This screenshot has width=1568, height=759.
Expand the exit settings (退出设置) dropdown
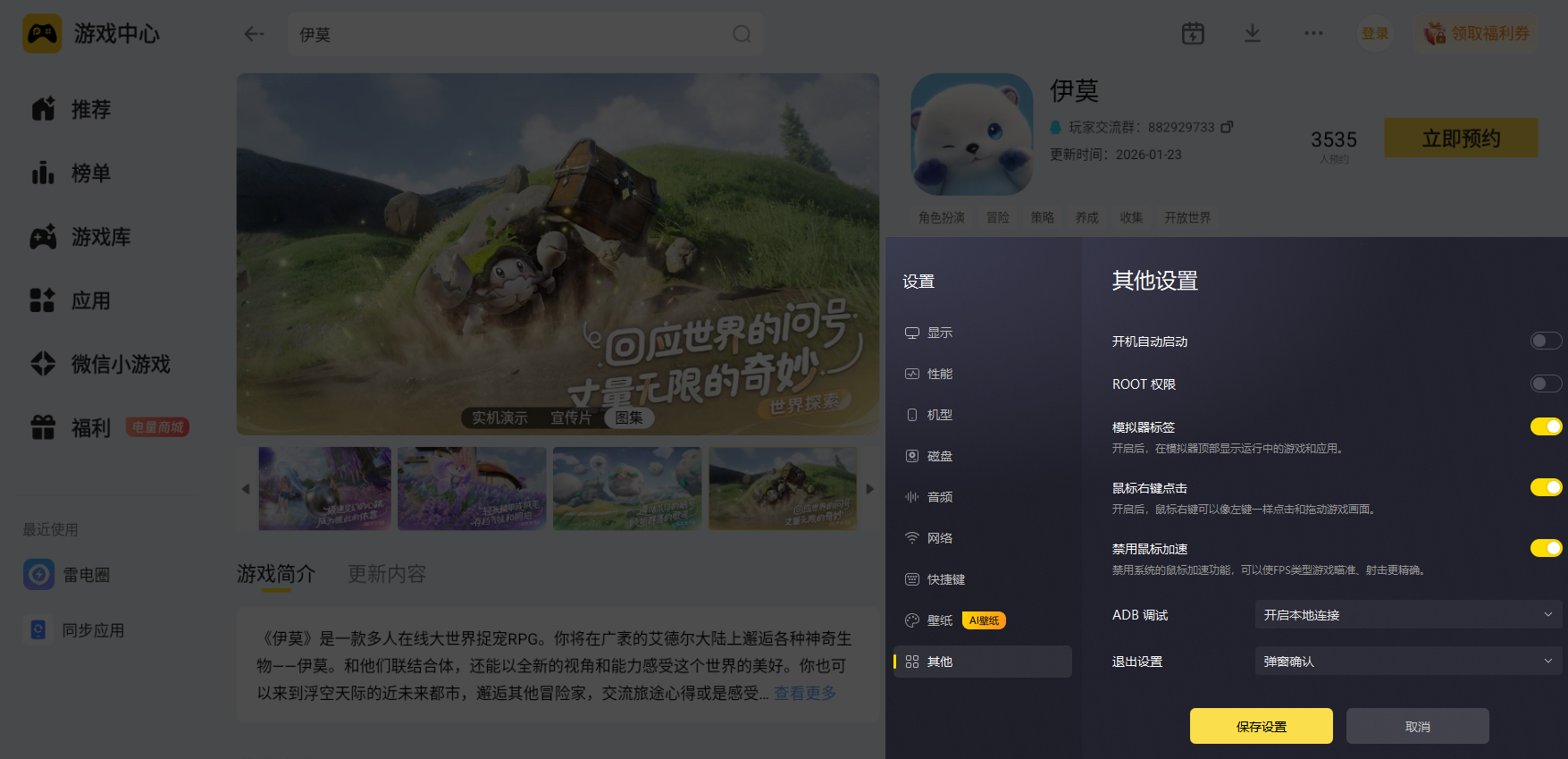(x=1408, y=662)
